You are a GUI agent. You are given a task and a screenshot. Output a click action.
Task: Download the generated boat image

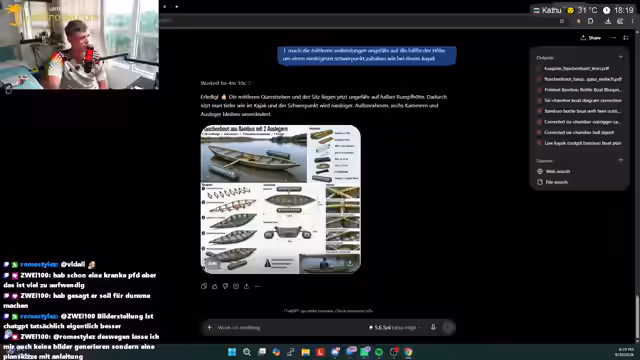[x=350, y=263]
